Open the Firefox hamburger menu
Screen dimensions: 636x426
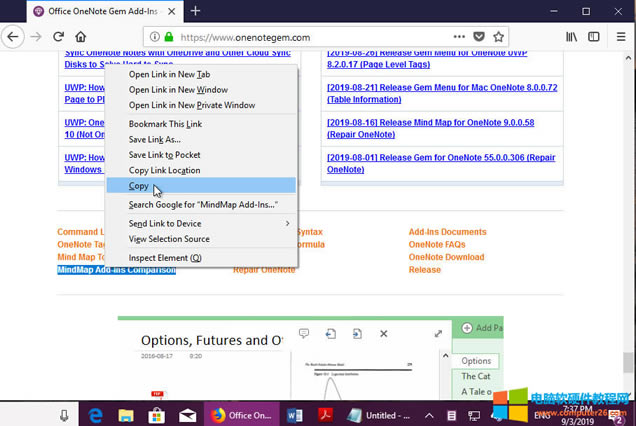pyautogui.click(x=621, y=37)
